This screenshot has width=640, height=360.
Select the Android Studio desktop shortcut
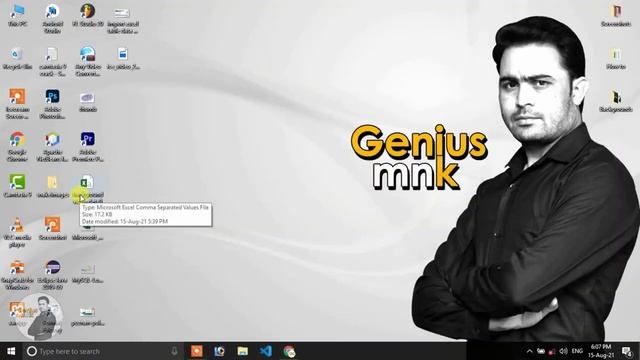click(x=53, y=19)
